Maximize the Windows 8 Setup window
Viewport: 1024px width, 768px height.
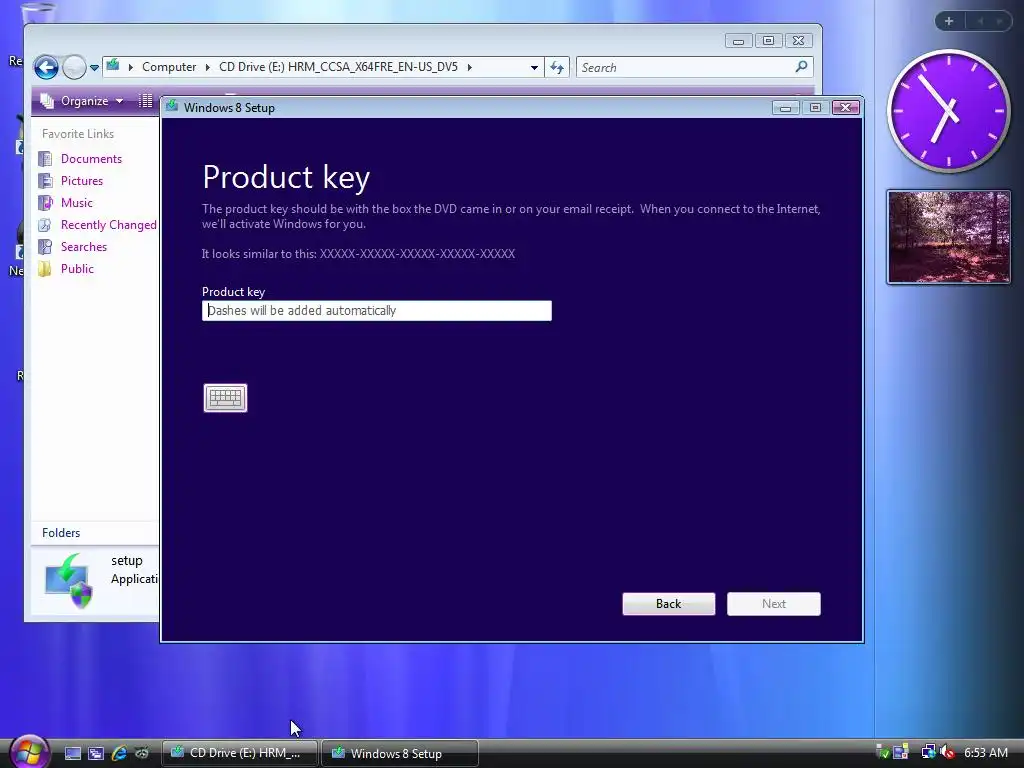coord(815,108)
